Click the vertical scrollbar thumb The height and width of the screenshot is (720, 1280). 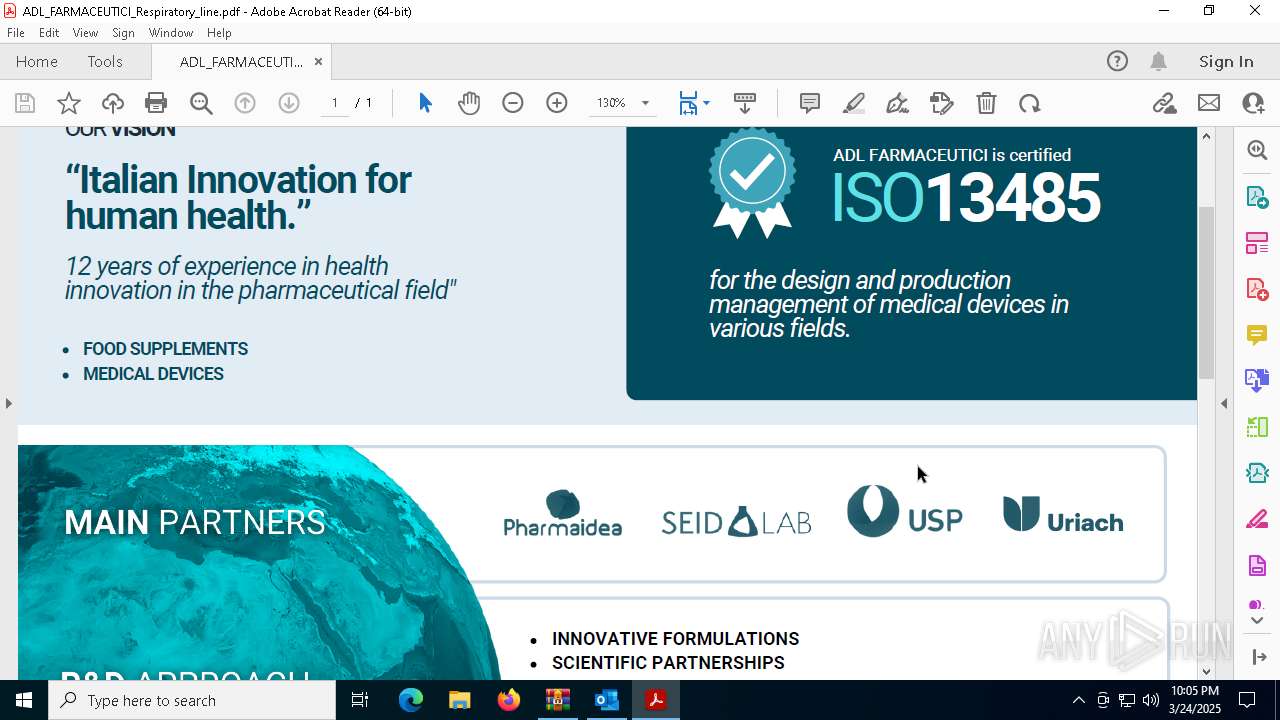pyautogui.click(x=1206, y=292)
